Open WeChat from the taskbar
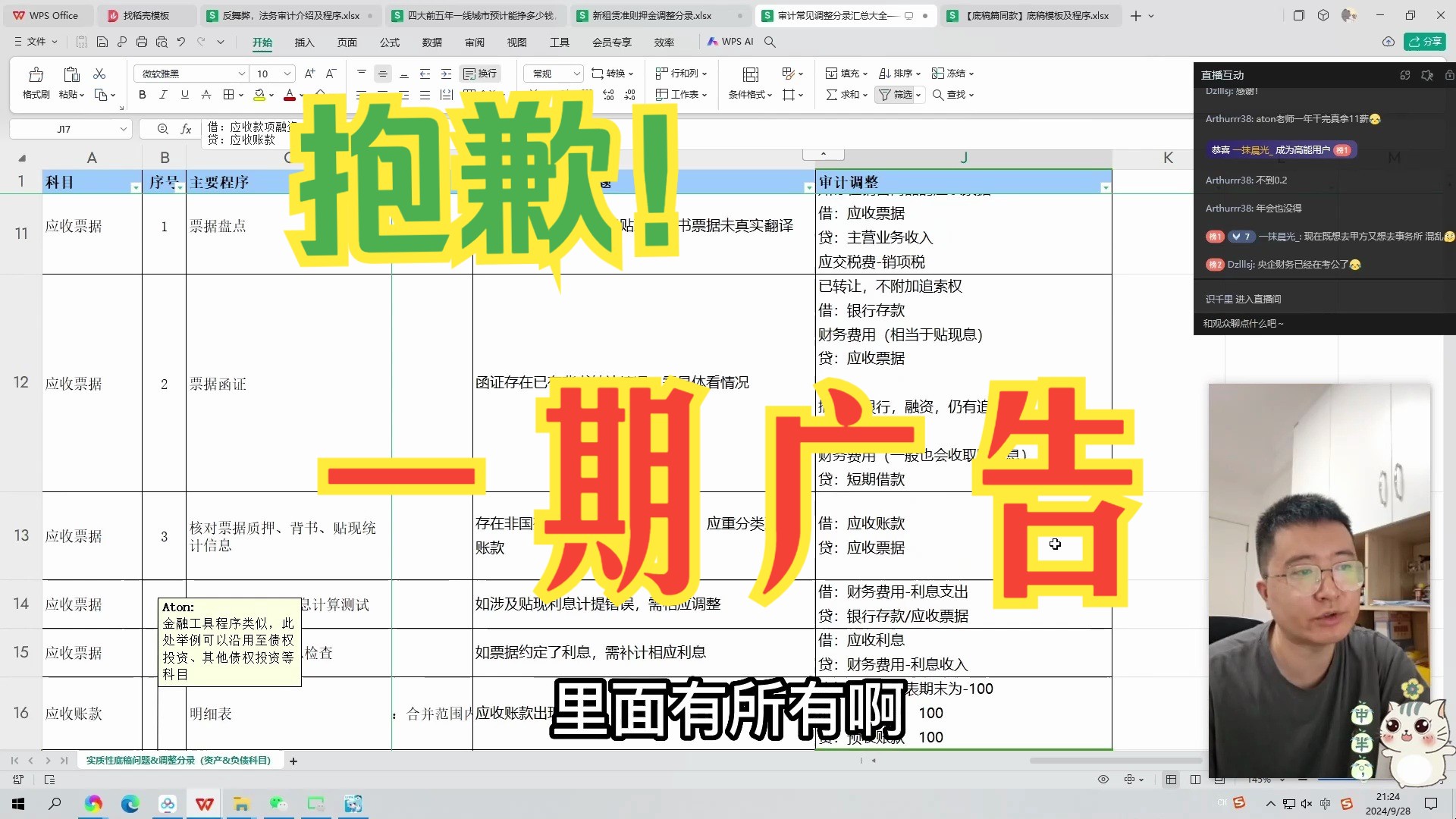 pyautogui.click(x=278, y=804)
